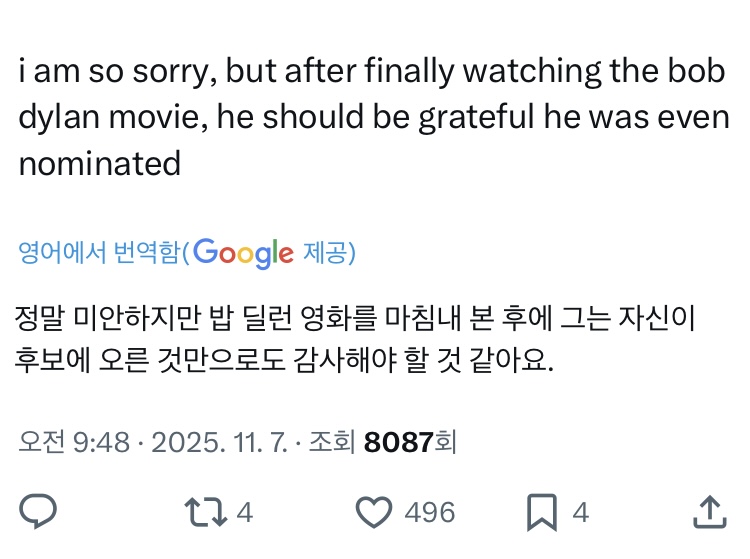750x559 pixels.
Task: Click the word "grateful" in the English tweet
Action: [x=487, y=117]
